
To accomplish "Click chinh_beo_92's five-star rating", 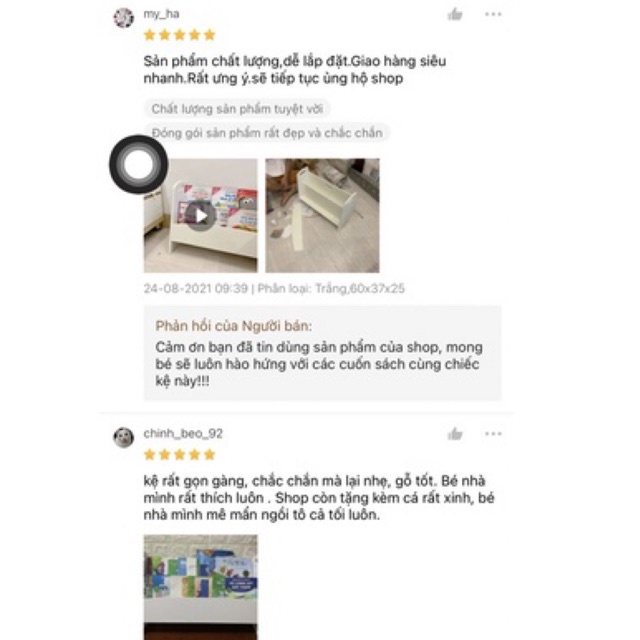I will (x=180, y=455).
